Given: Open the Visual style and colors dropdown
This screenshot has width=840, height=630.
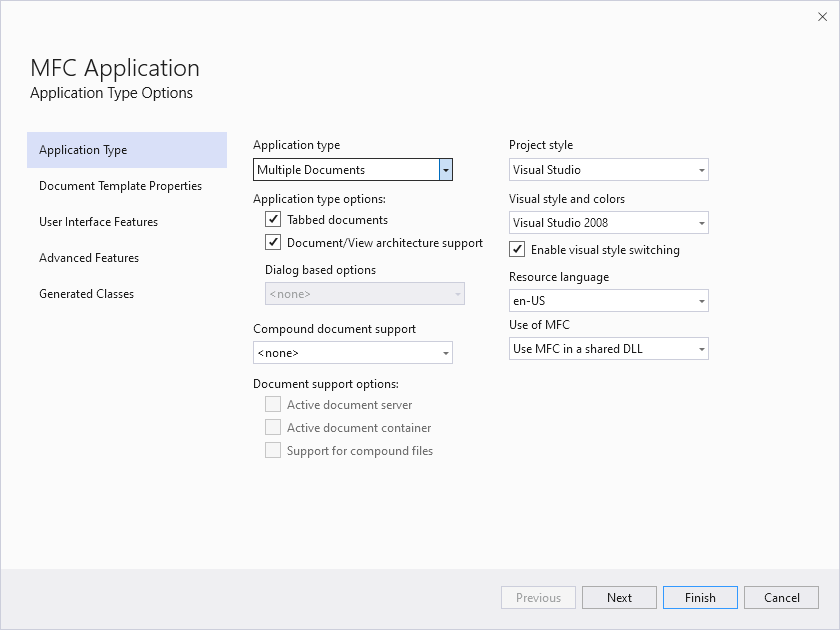Looking at the screenshot, I should [x=608, y=222].
